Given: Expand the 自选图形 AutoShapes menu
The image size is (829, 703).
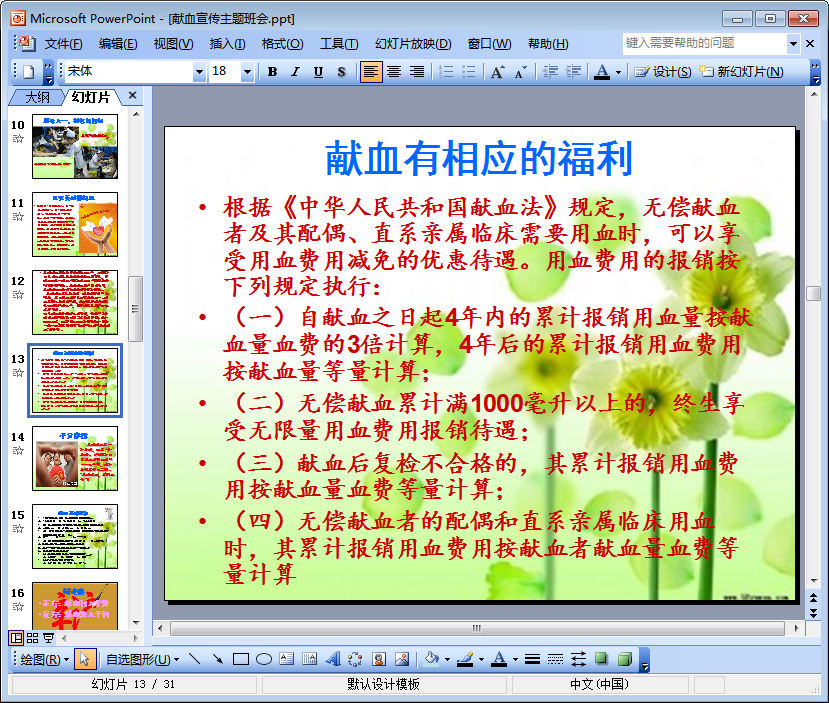Looking at the screenshot, I should point(142,659).
